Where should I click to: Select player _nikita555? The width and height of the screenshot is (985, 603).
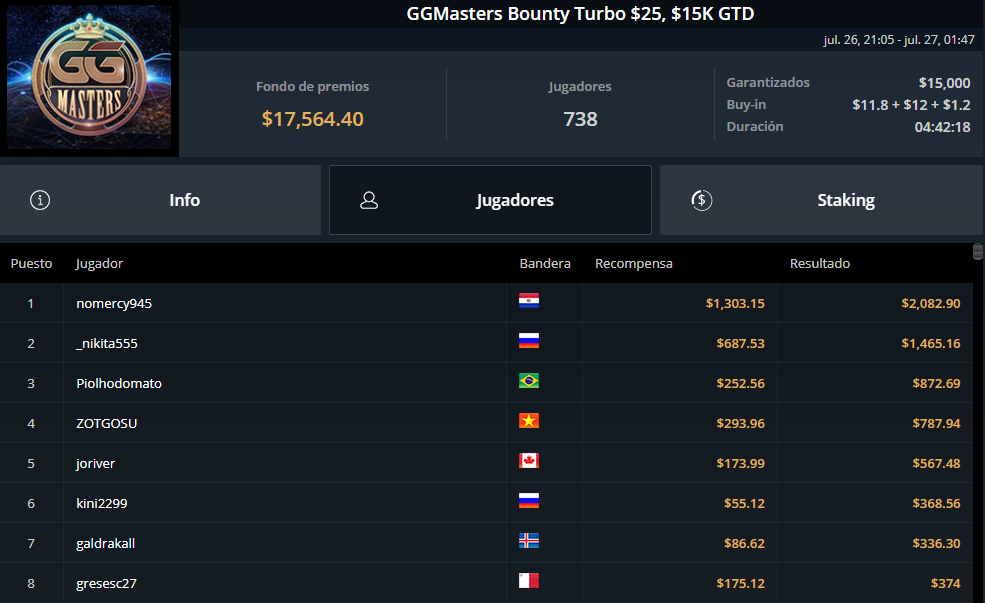coord(107,344)
